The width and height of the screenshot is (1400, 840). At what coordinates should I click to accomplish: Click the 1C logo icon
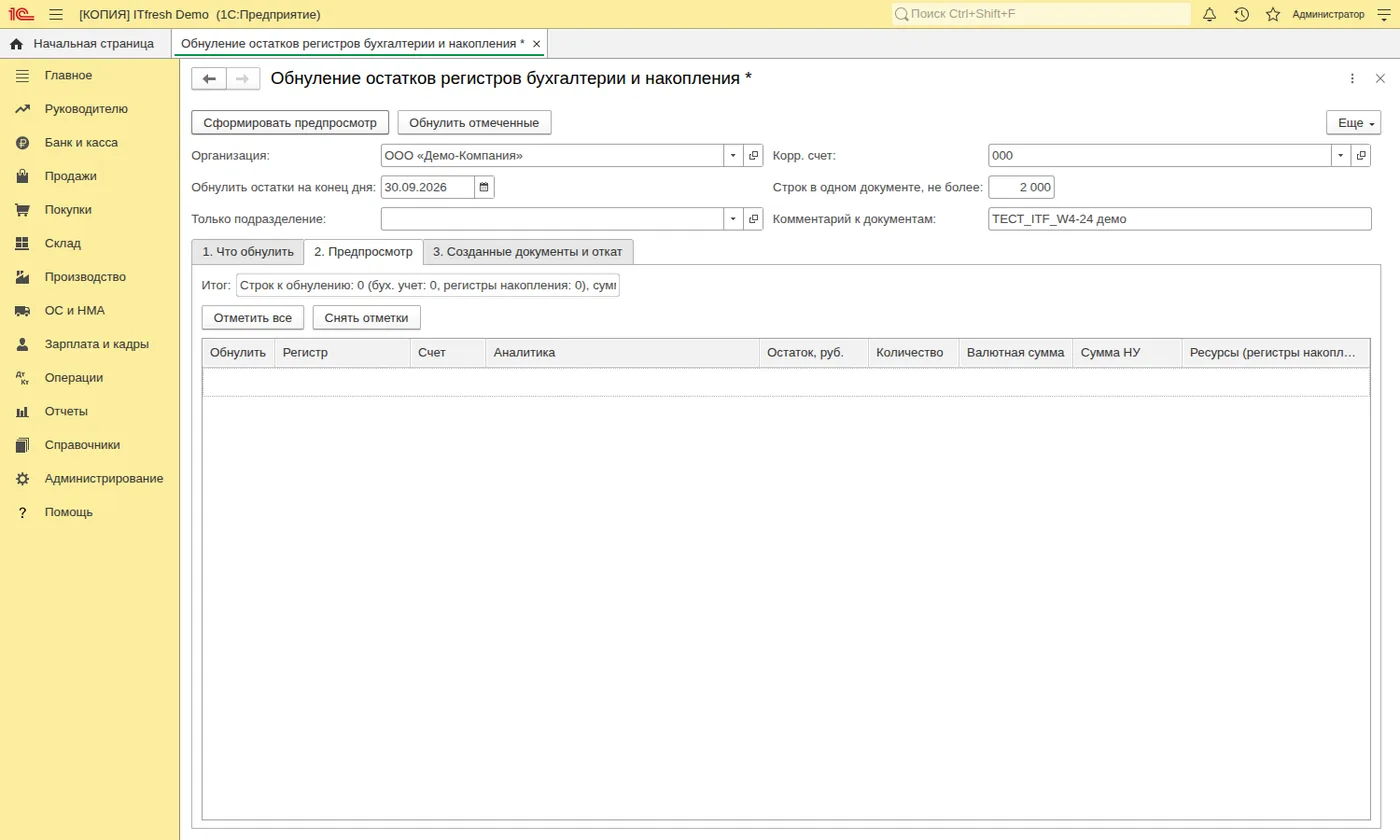tap(21, 14)
